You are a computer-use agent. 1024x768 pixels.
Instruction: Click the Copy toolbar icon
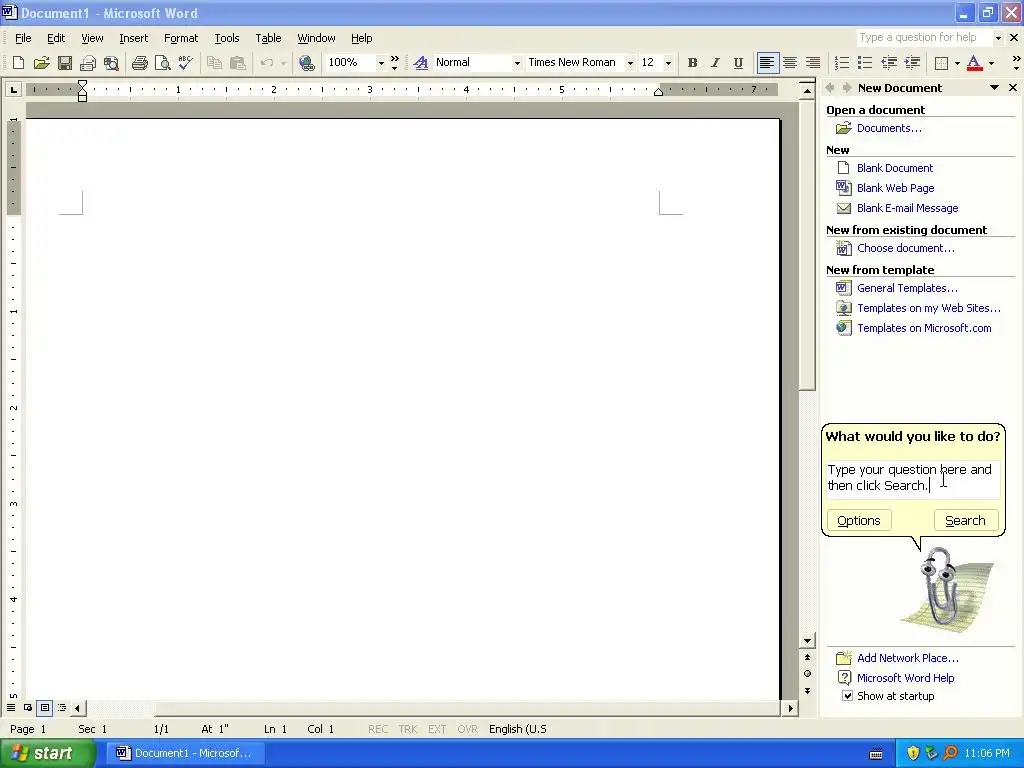point(214,63)
